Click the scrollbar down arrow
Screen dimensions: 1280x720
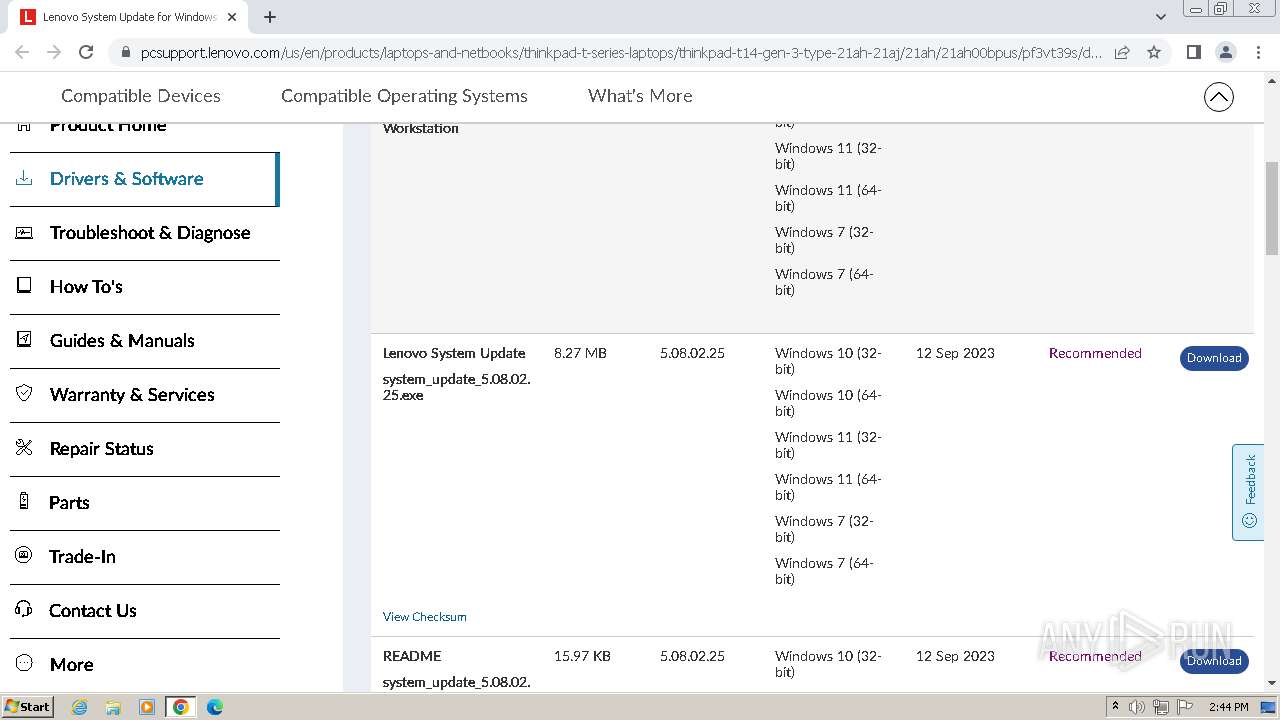(1272, 683)
